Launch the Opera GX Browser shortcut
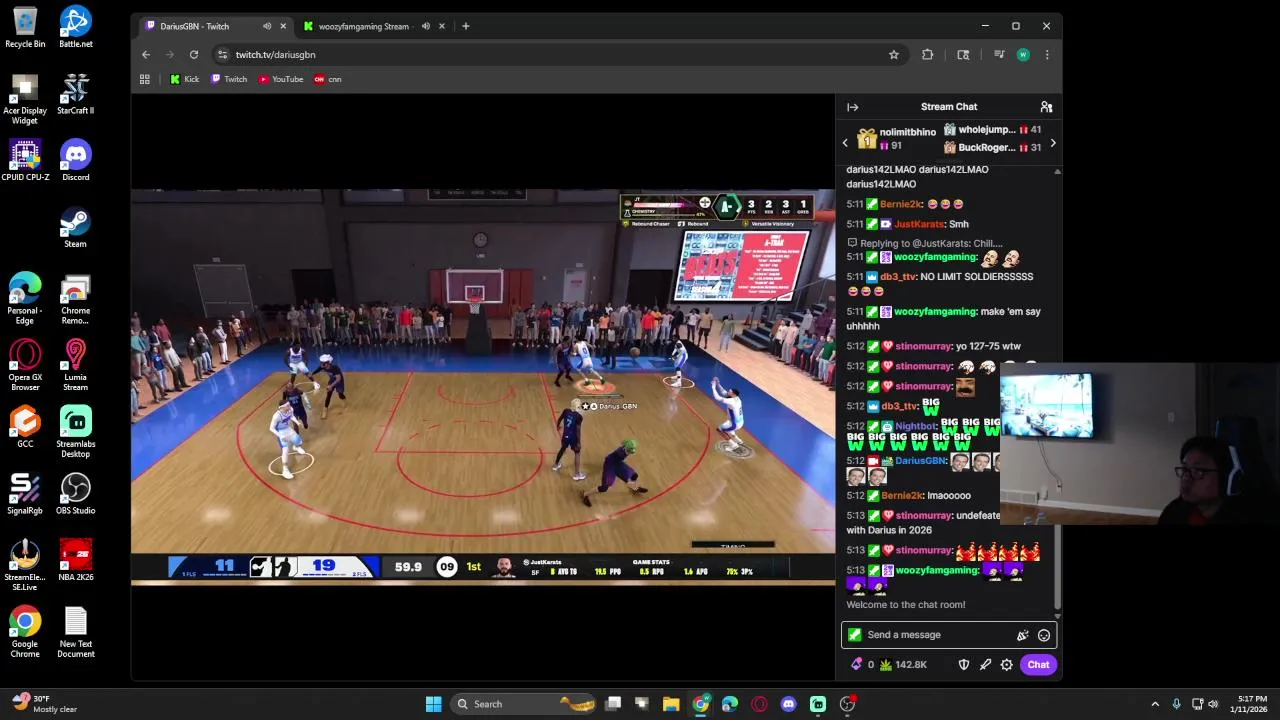The image size is (1280, 720). 25,366
